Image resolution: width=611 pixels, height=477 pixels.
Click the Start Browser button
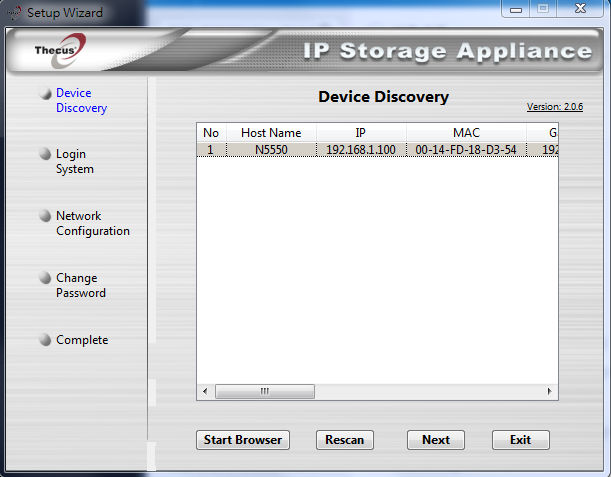(x=243, y=440)
